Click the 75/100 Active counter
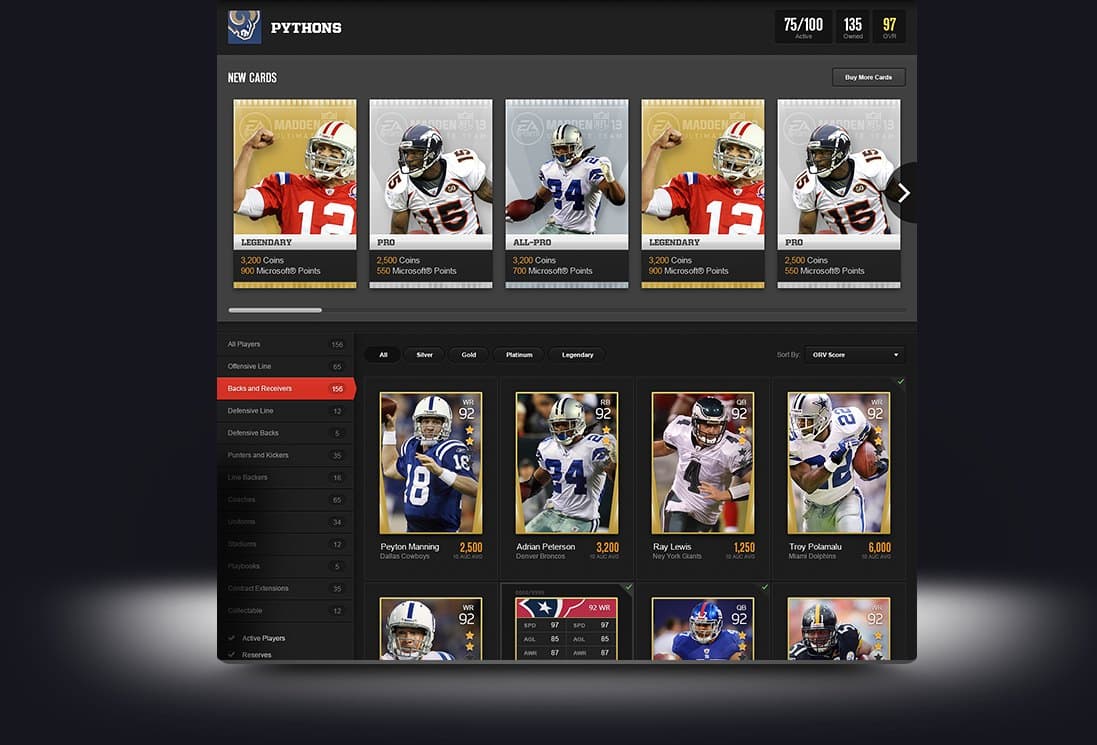Image resolution: width=1097 pixels, height=745 pixels. (803, 27)
